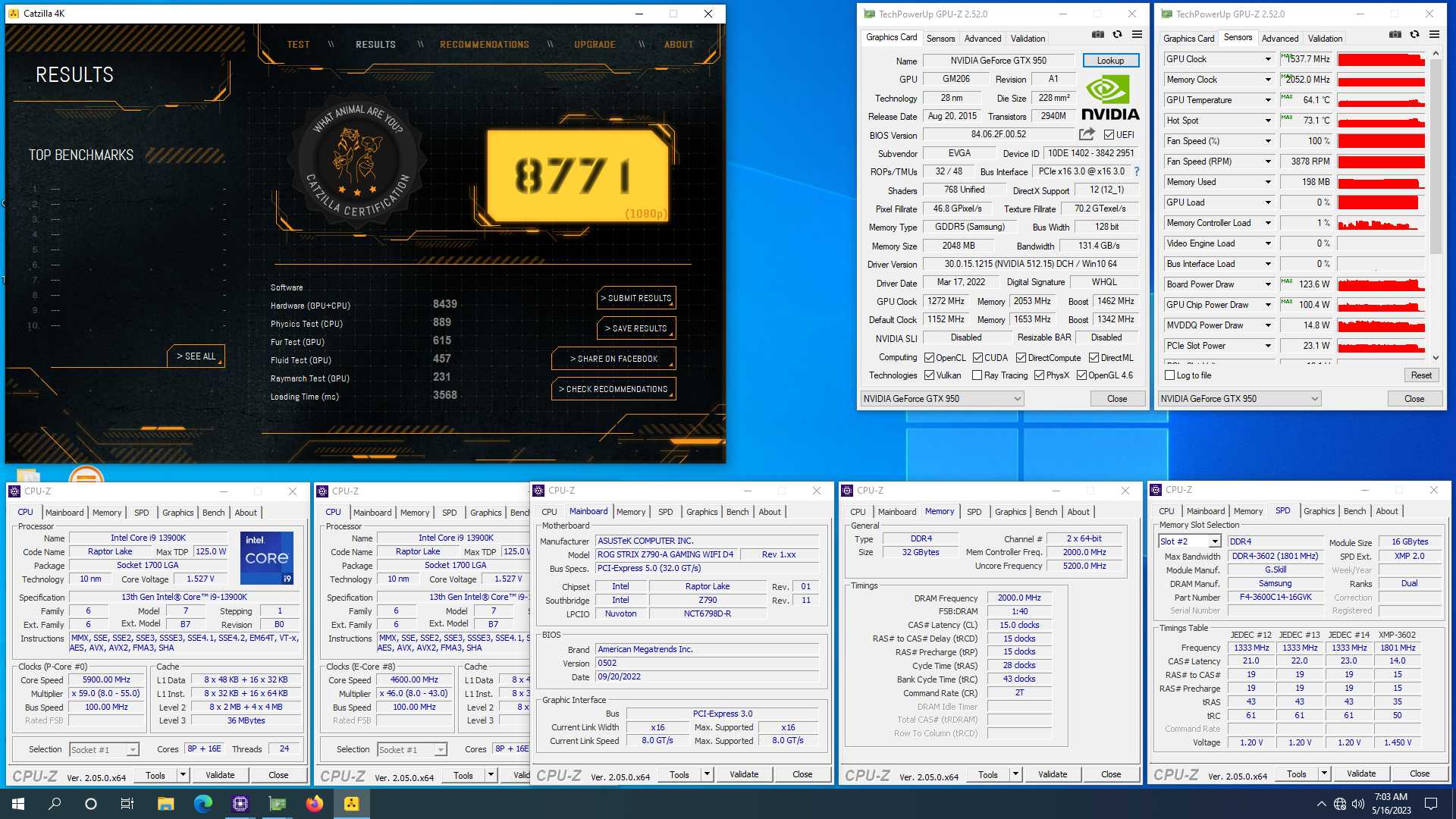Click camera icon in GPU-Z Sensors window

coord(1395,34)
